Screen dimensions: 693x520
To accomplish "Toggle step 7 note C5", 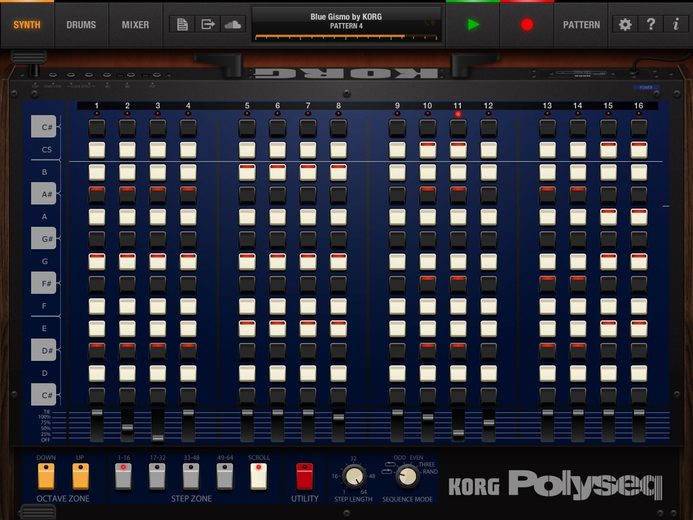I will (x=308, y=150).
